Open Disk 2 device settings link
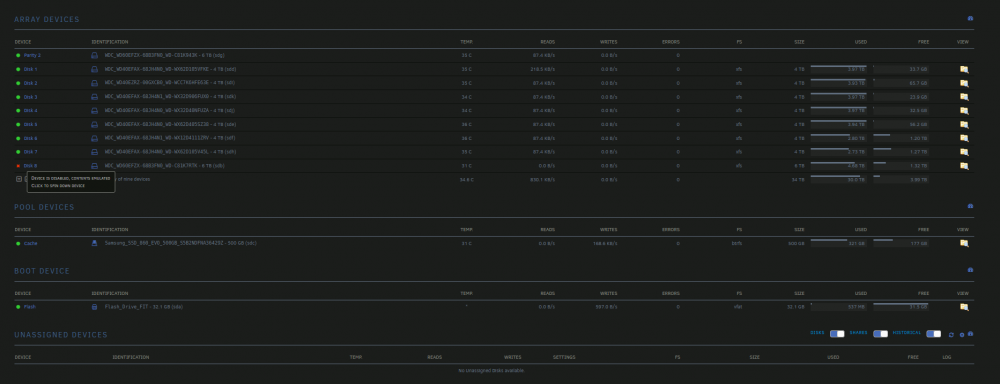Screen dimensions: 1000x384 tap(31, 83)
